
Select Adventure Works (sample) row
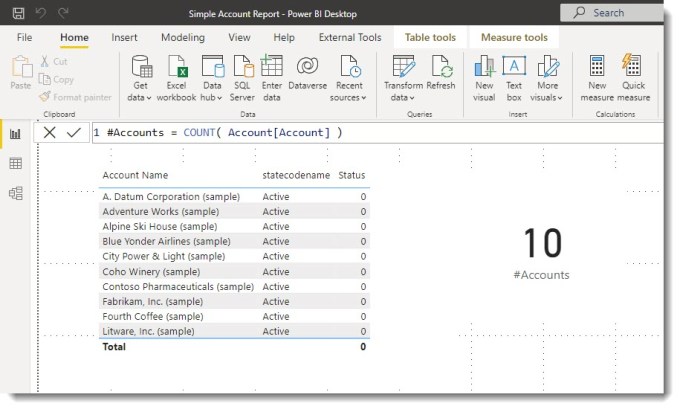pos(234,212)
